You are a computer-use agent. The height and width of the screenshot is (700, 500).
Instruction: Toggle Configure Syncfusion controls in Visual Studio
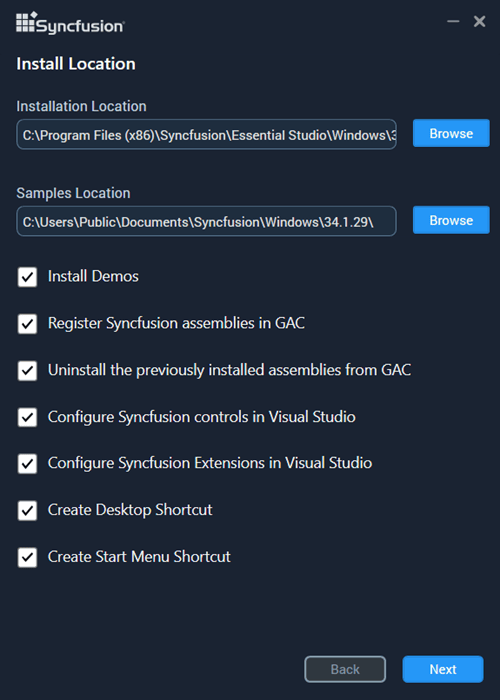click(x=27, y=417)
